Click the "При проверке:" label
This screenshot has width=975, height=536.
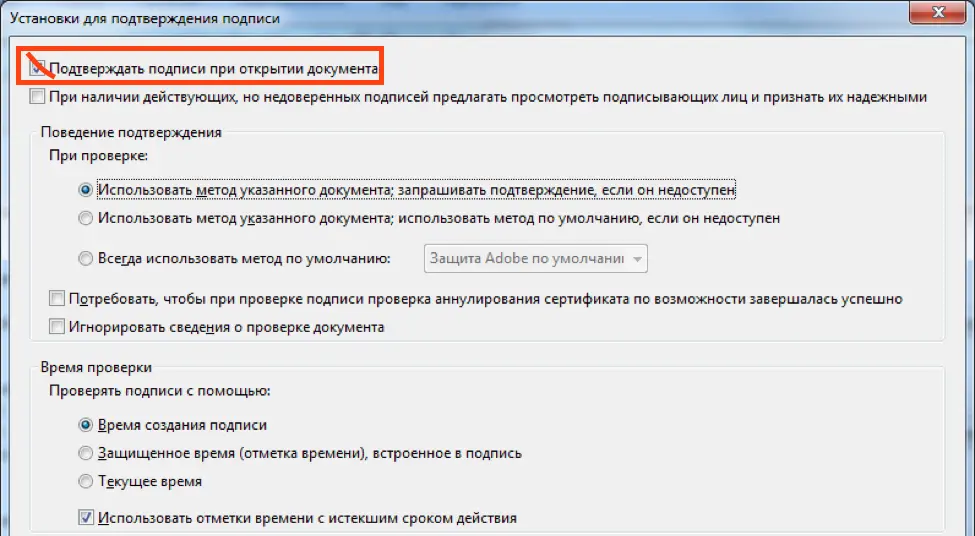click(98, 156)
